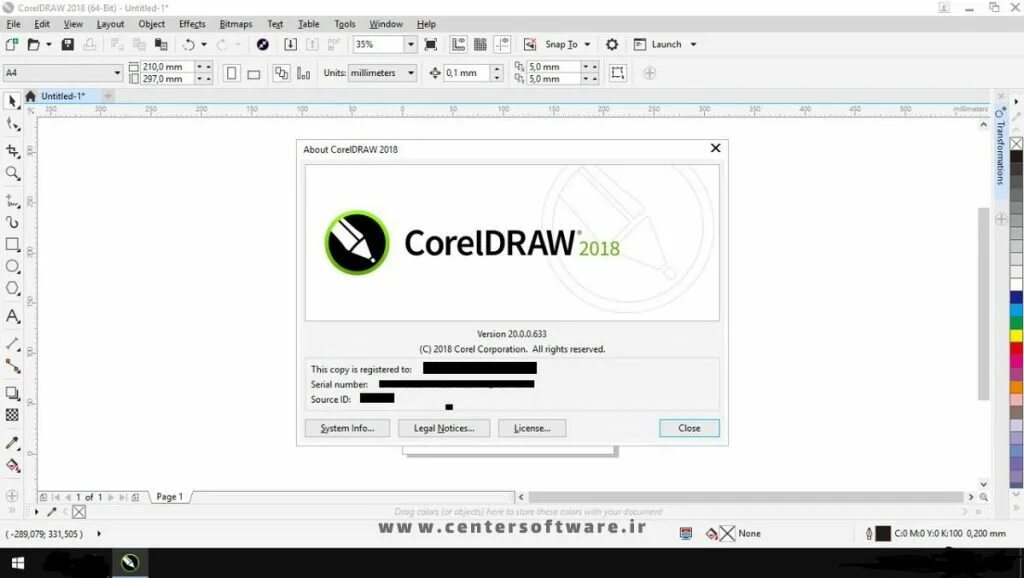The image size is (1024, 578).
Task: Expand the Snap To dropdown
Action: (587, 44)
